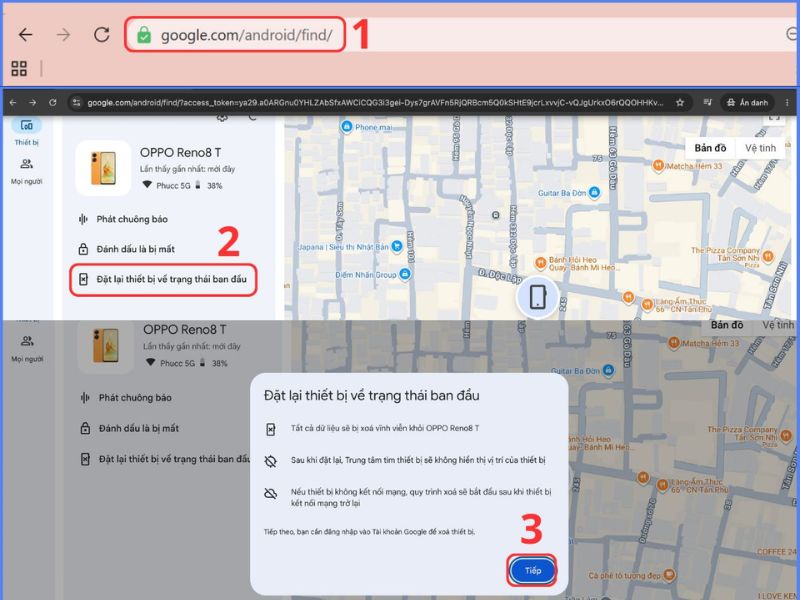Click the long access_token URL in the dark toolbar

pyautogui.click(x=375, y=103)
